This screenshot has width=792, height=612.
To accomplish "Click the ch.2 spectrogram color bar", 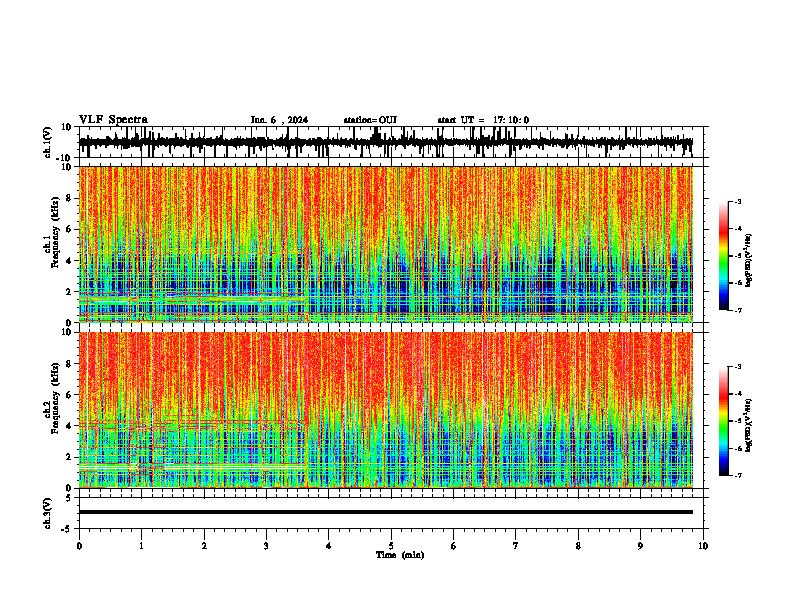I will click(x=723, y=421).
